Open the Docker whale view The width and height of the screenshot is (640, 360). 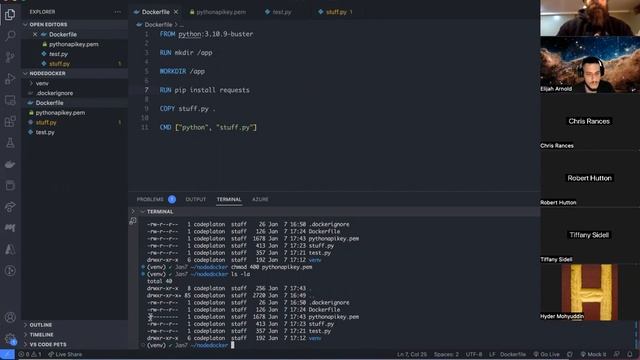tap(10, 164)
